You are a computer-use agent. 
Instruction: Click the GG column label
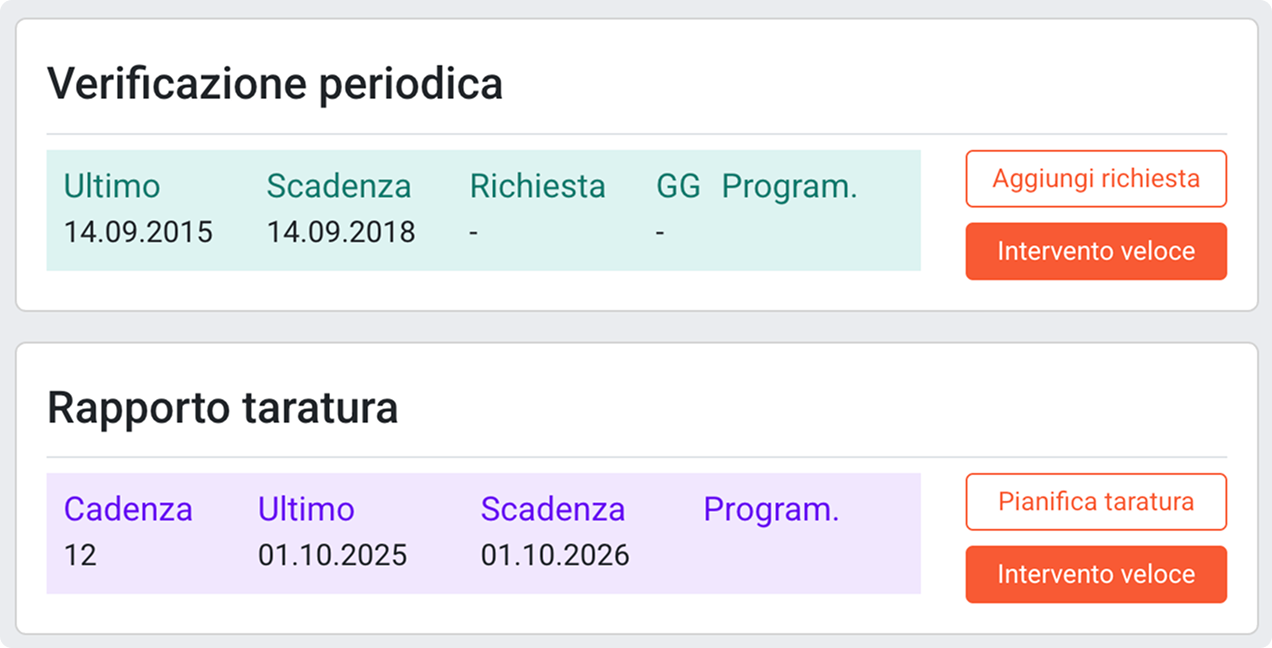(678, 187)
